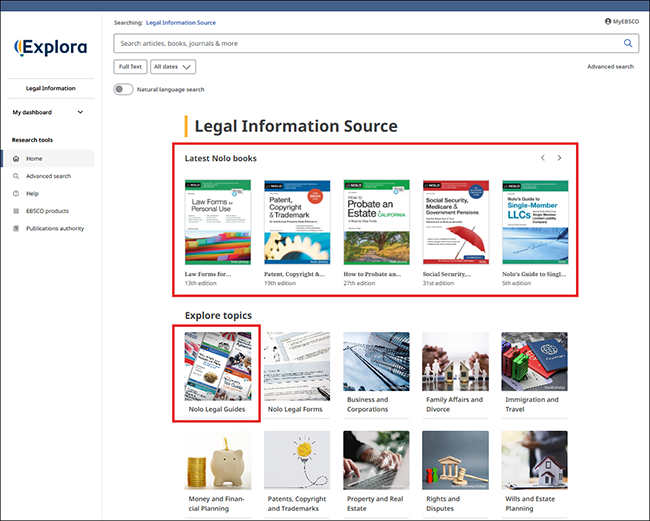Open Advanced search from sidebar menu
Image resolution: width=650 pixels, height=521 pixels.
point(49,176)
